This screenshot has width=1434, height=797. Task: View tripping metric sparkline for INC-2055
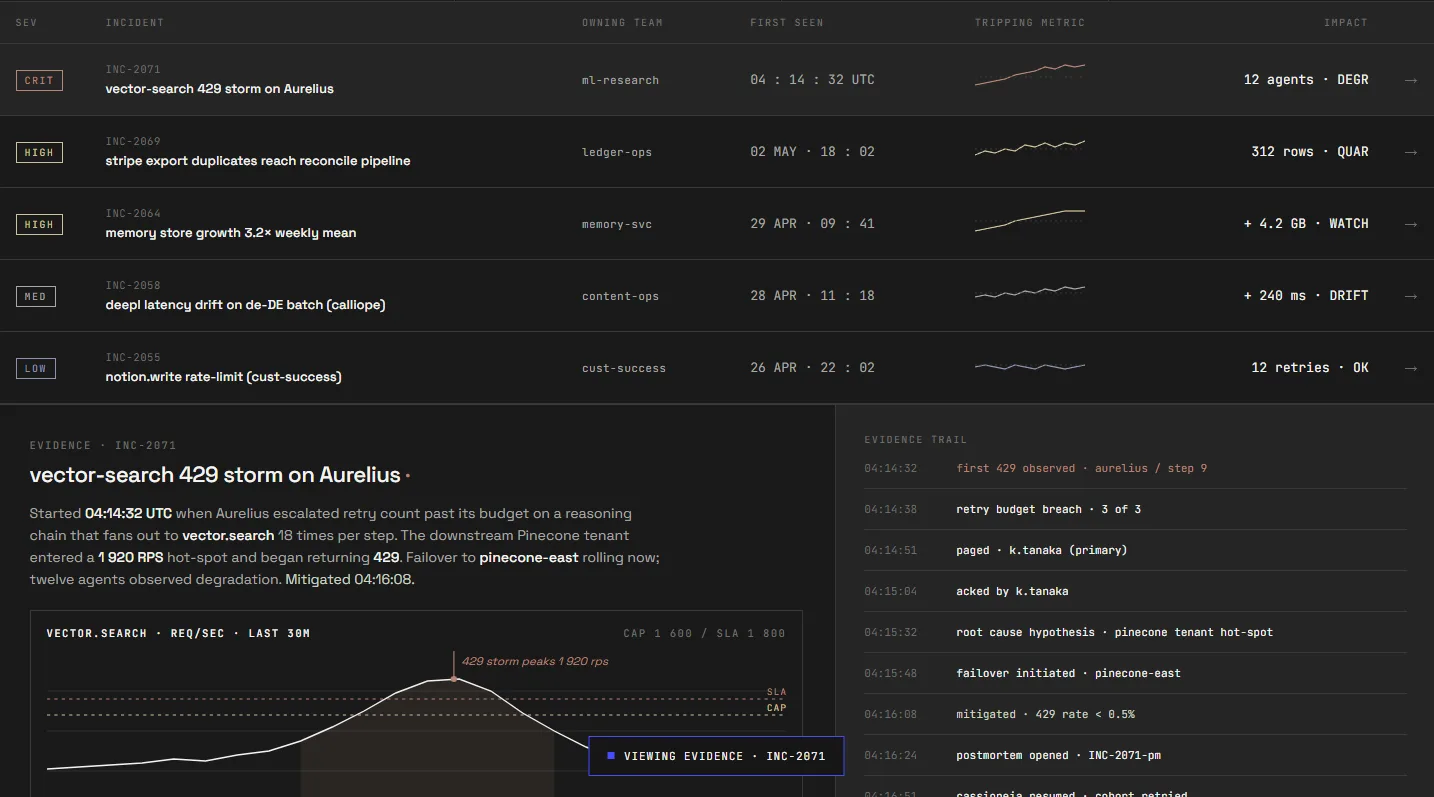[1030, 366]
